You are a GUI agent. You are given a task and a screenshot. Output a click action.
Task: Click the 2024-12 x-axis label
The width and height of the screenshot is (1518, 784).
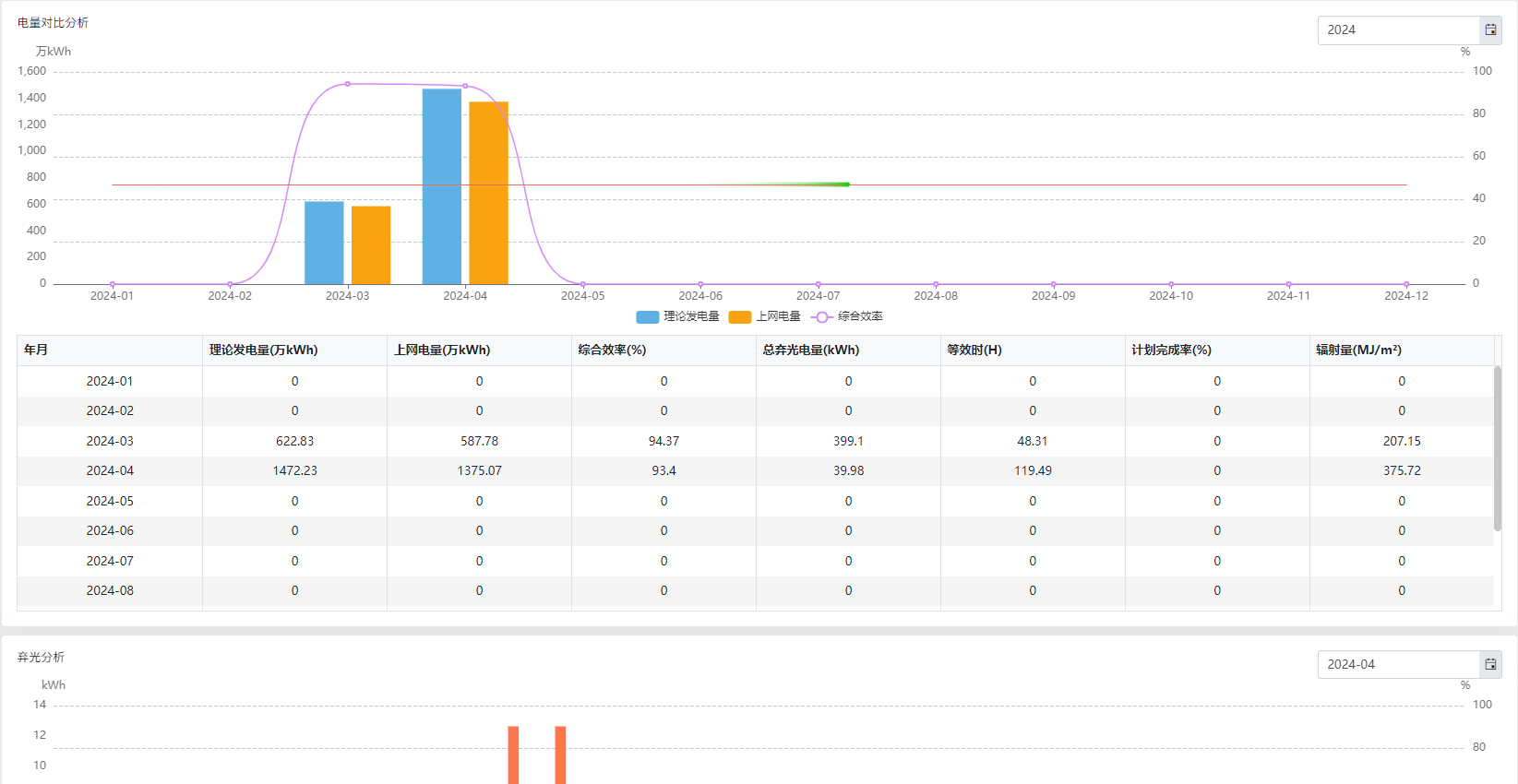(x=1406, y=296)
